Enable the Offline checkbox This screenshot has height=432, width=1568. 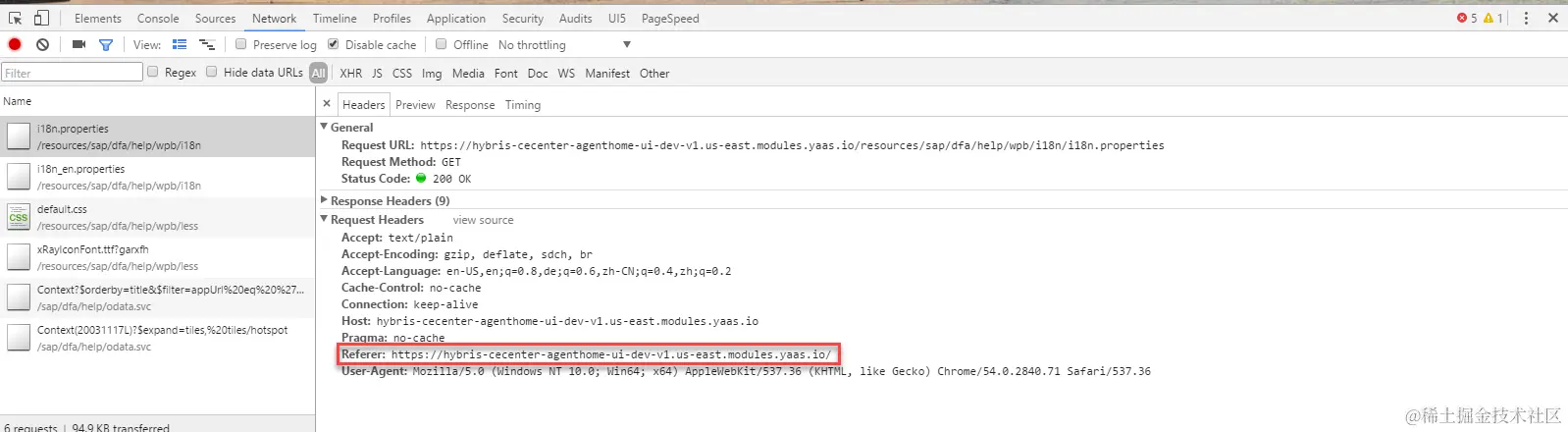point(442,44)
